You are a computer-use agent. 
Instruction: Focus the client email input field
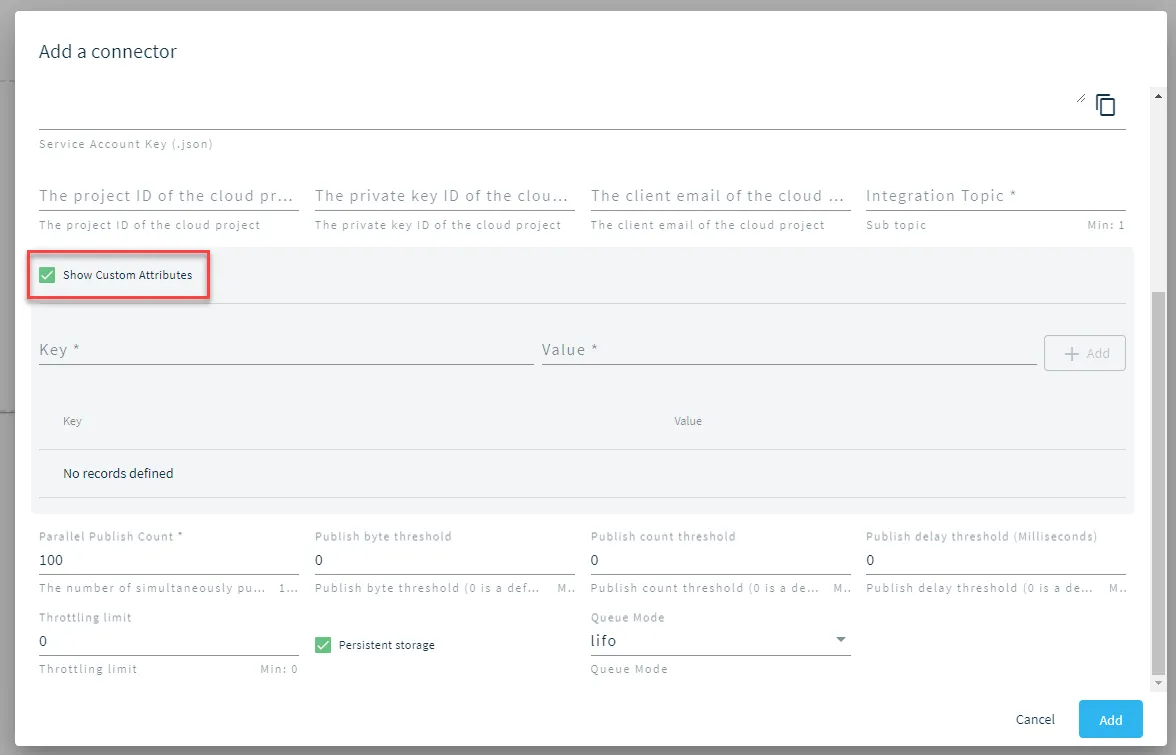click(x=720, y=196)
